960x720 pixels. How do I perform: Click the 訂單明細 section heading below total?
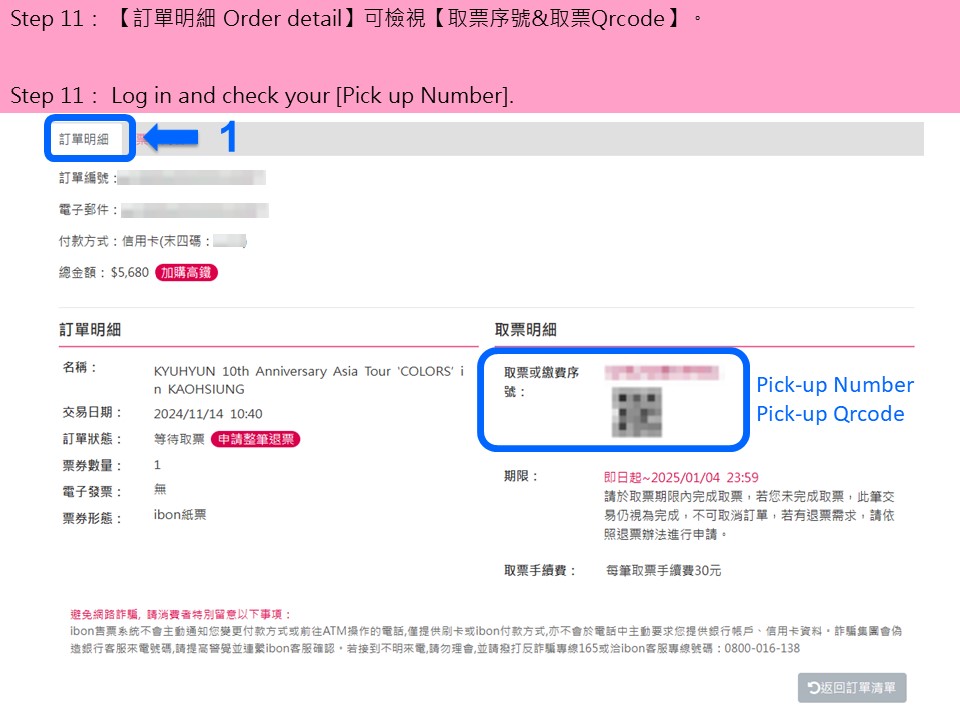tap(90, 329)
